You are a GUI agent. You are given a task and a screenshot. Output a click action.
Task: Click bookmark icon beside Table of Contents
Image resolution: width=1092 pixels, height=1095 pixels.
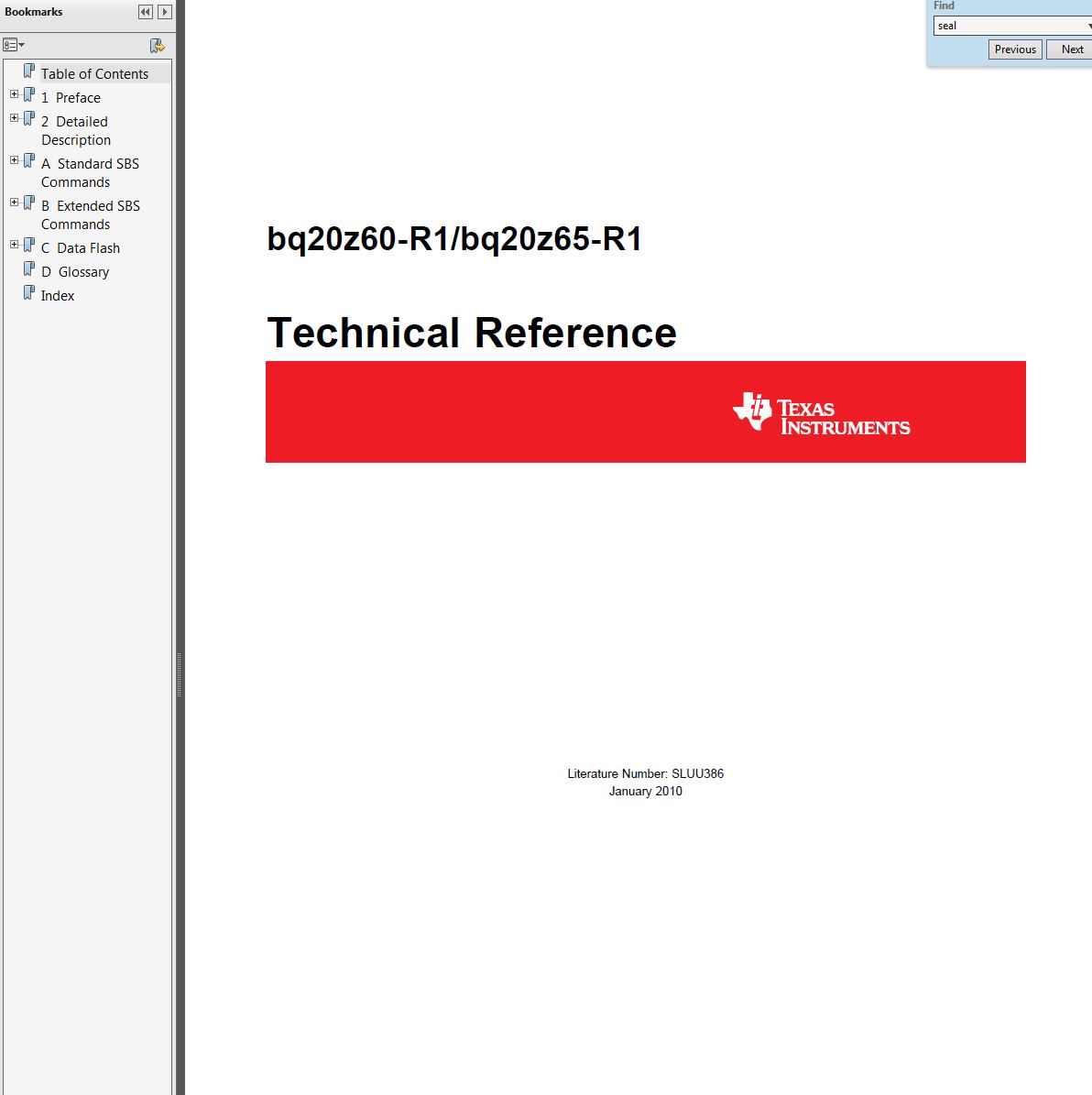[x=28, y=71]
